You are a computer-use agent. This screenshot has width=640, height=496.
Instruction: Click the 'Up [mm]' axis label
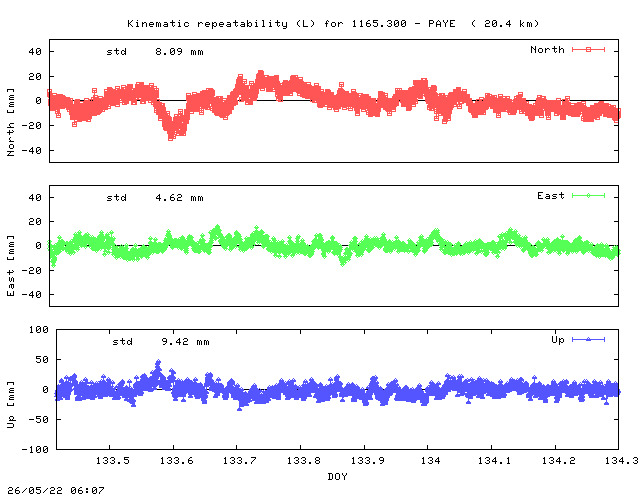[x=11, y=405]
